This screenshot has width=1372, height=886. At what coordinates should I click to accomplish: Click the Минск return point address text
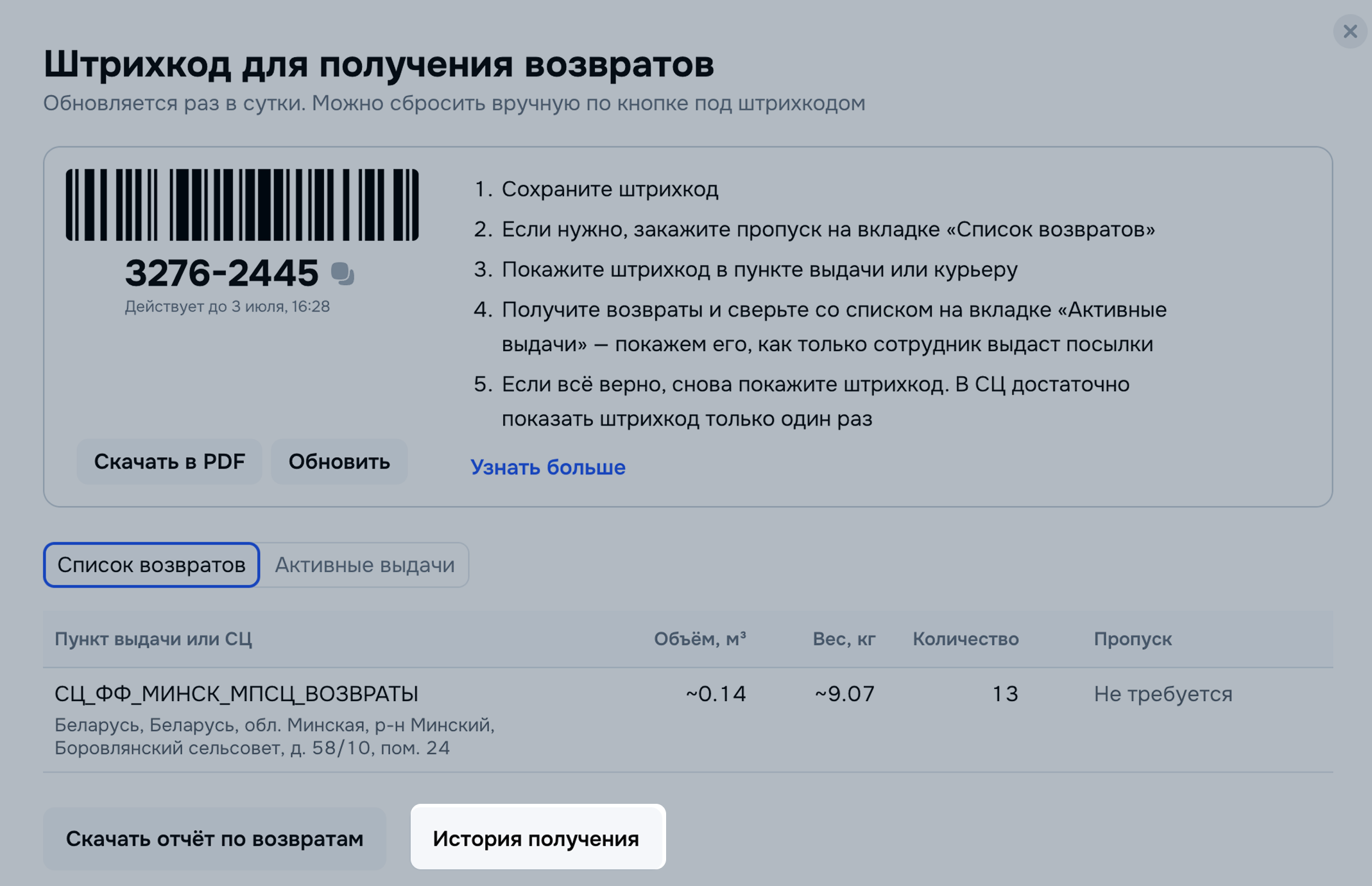[274, 736]
